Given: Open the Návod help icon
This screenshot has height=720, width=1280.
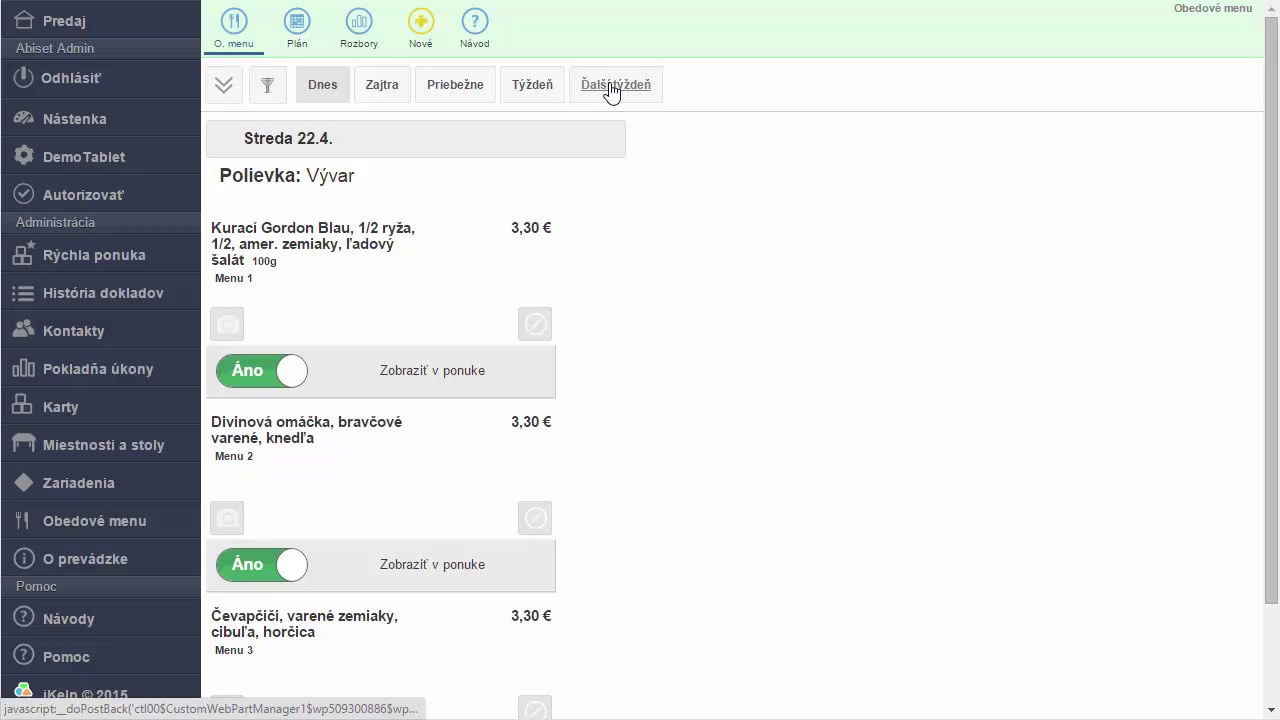Looking at the screenshot, I should (x=475, y=21).
